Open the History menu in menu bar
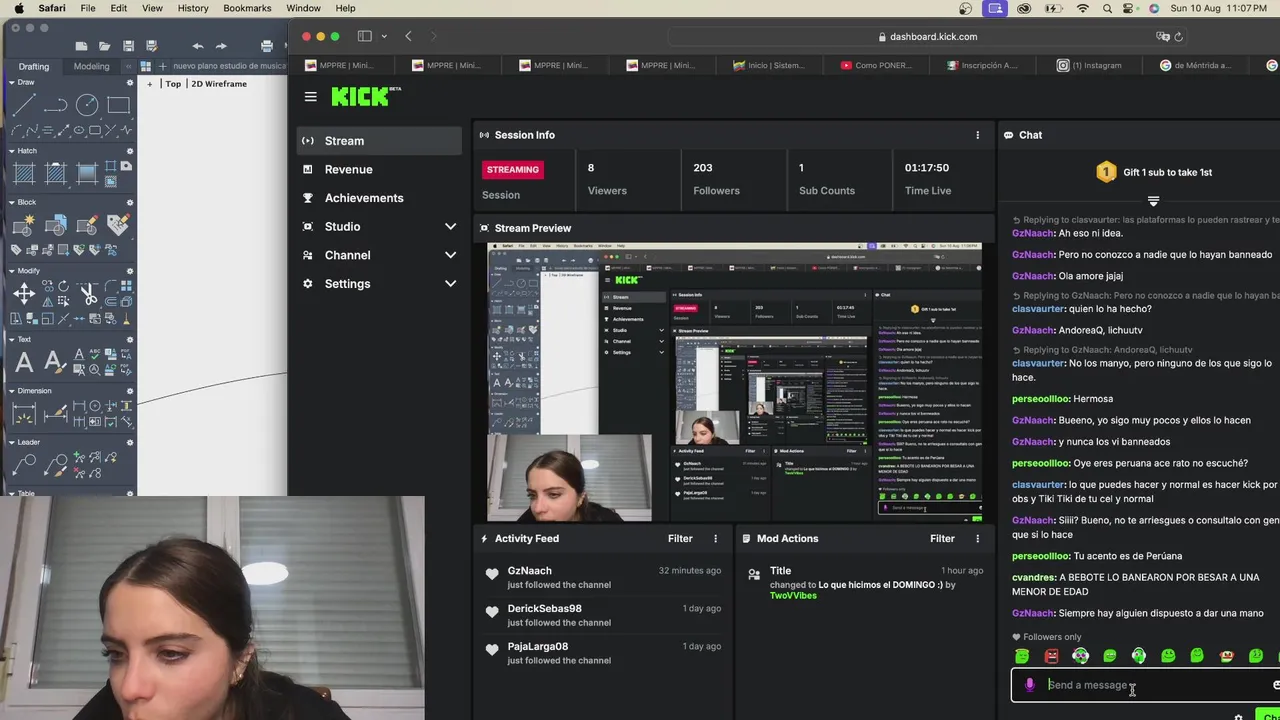Viewport: 1280px width, 720px height. pyautogui.click(x=193, y=8)
